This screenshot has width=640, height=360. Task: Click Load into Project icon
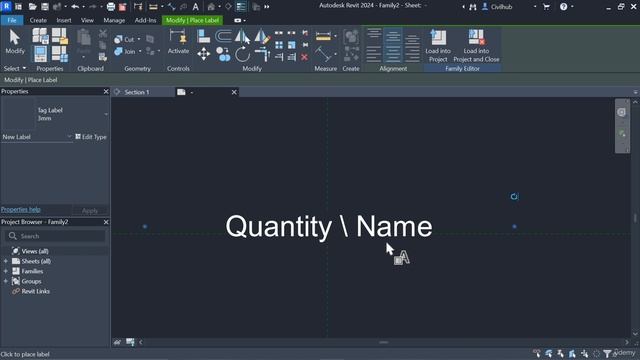[x=438, y=46]
